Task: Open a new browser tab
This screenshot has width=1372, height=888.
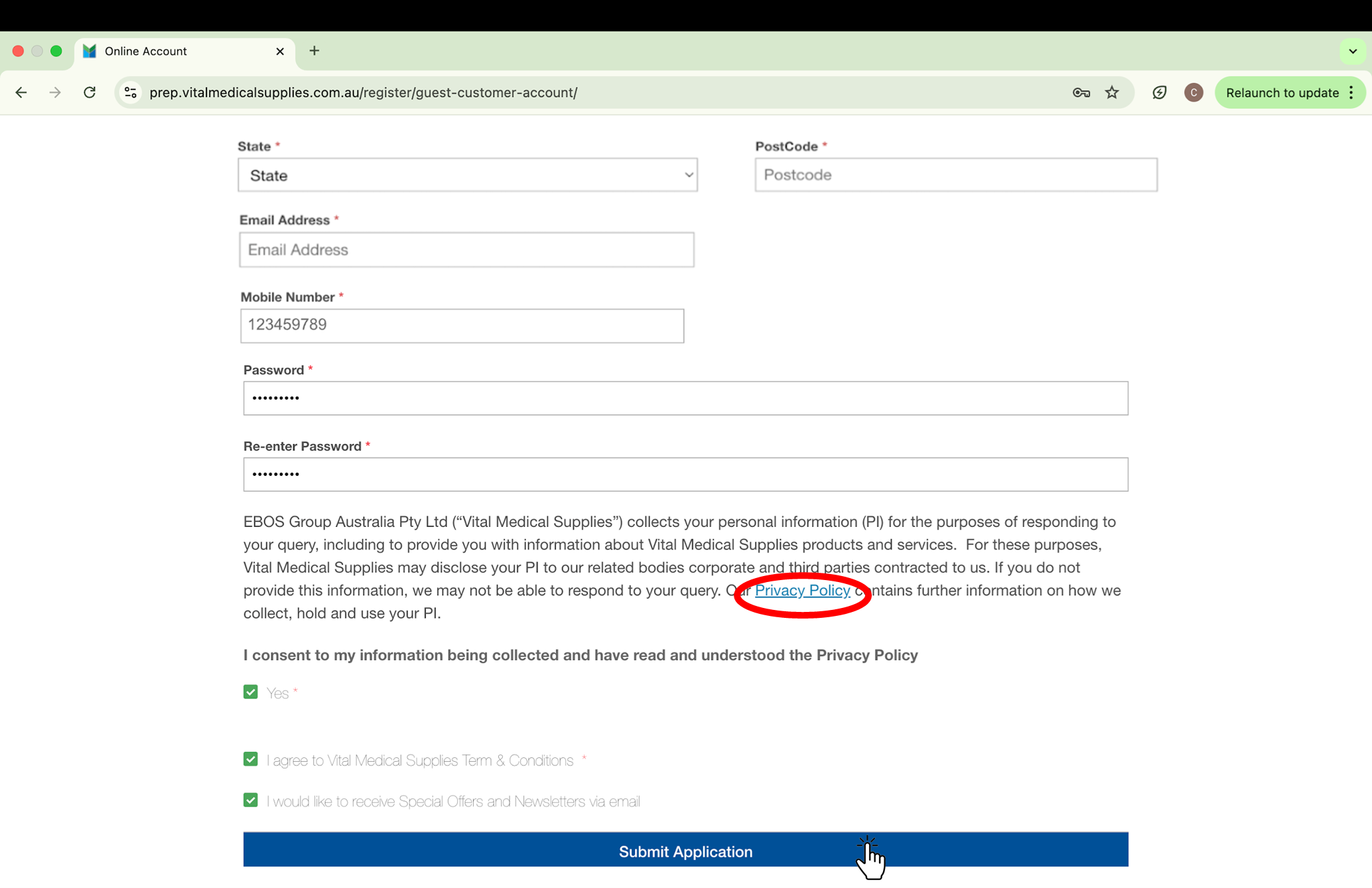Action: pos(314,51)
